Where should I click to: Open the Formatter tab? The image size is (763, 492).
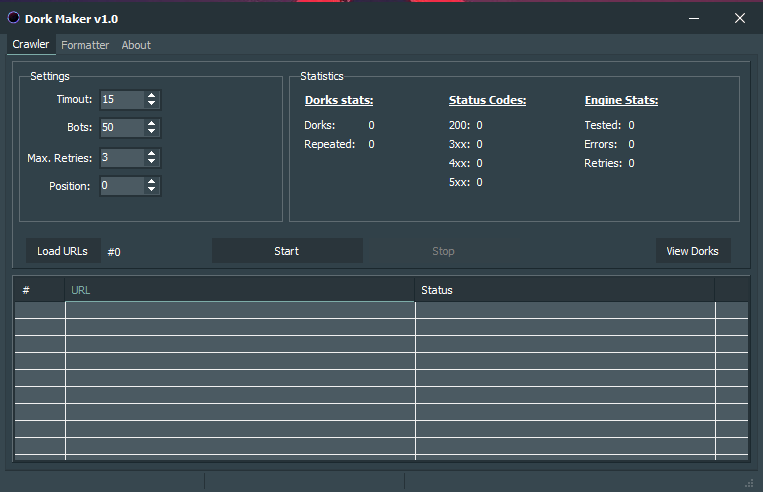point(85,45)
